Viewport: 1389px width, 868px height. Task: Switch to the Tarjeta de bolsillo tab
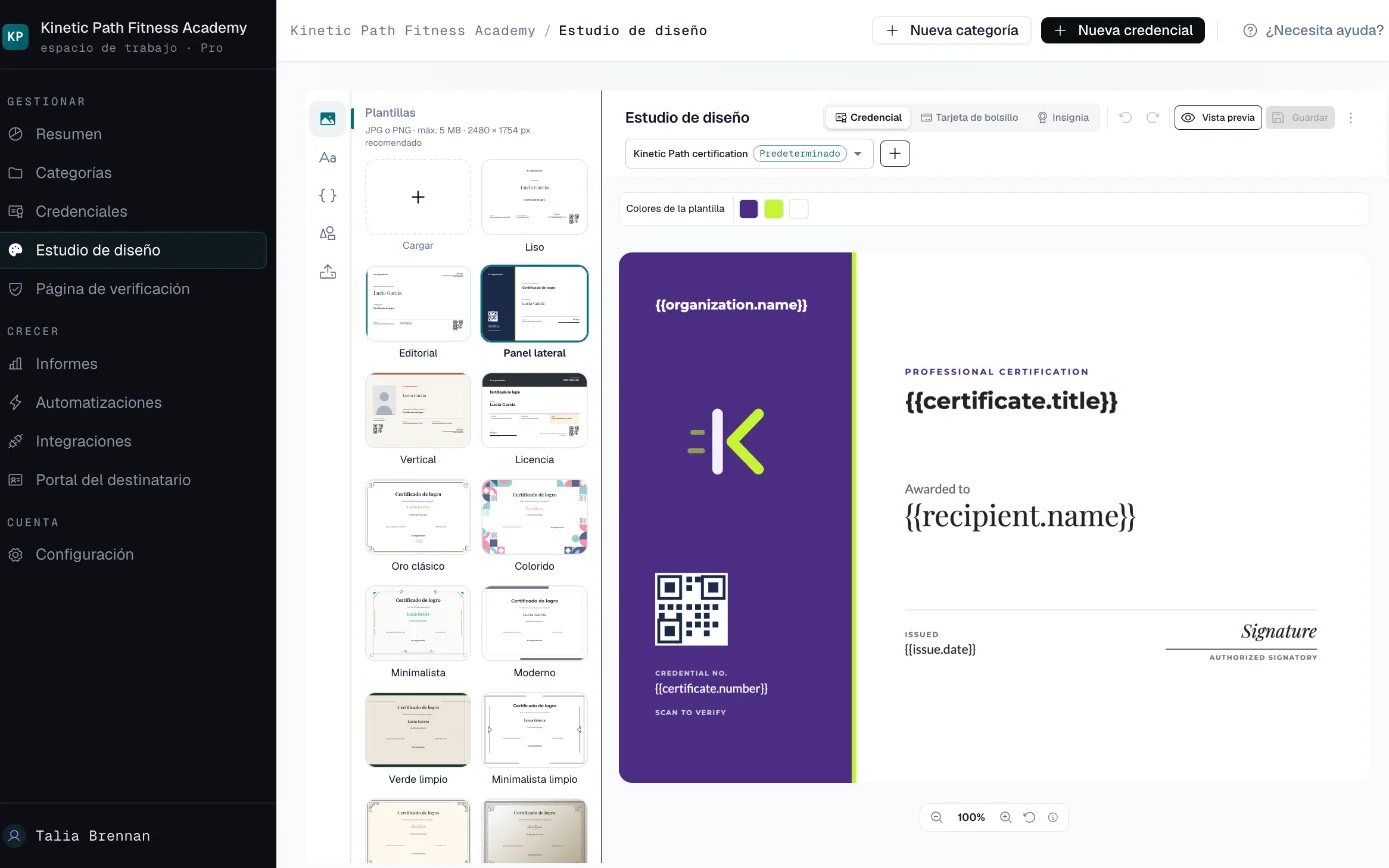[969, 118]
